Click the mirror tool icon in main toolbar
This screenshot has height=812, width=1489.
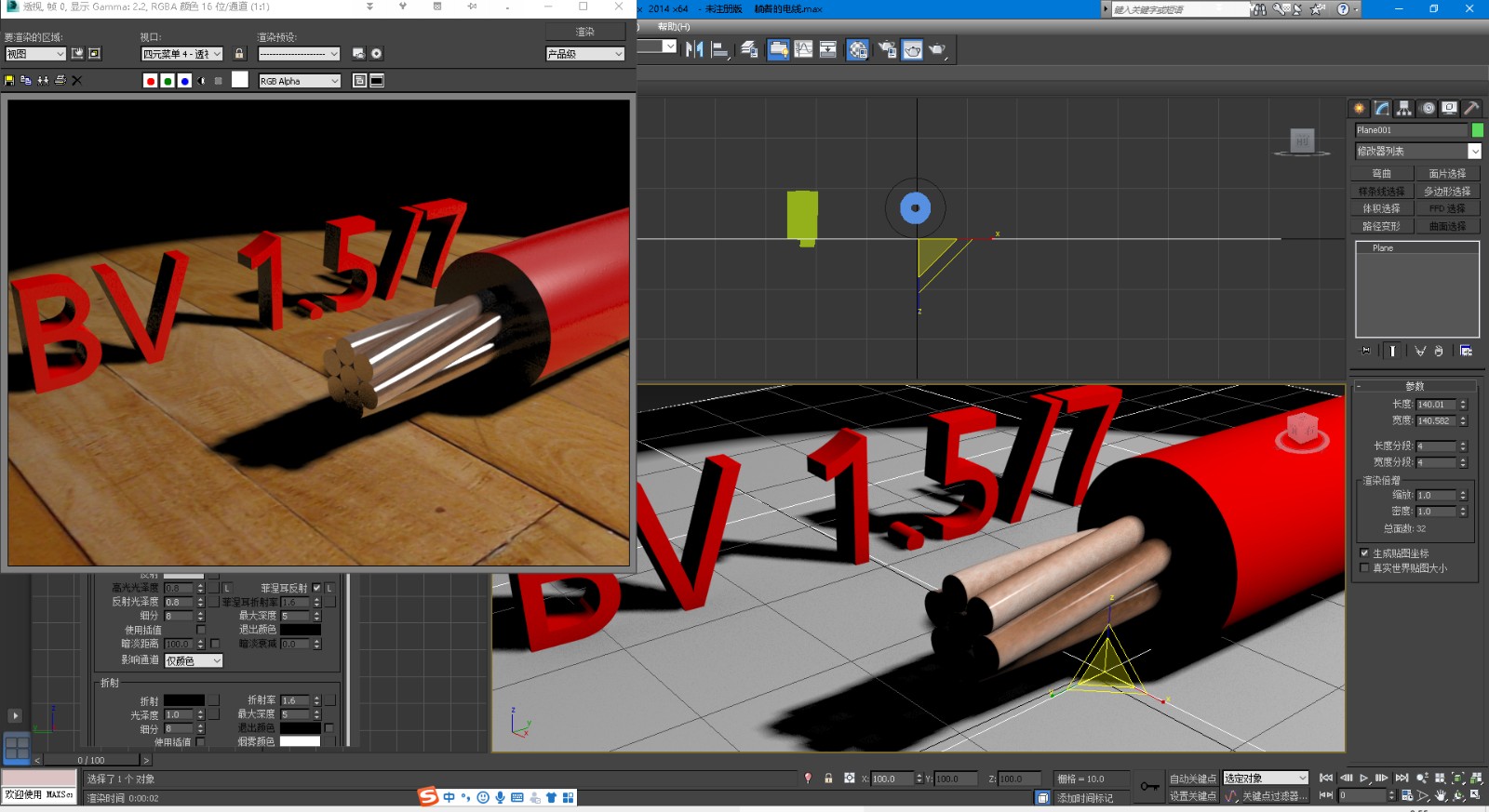click(694, 50)
